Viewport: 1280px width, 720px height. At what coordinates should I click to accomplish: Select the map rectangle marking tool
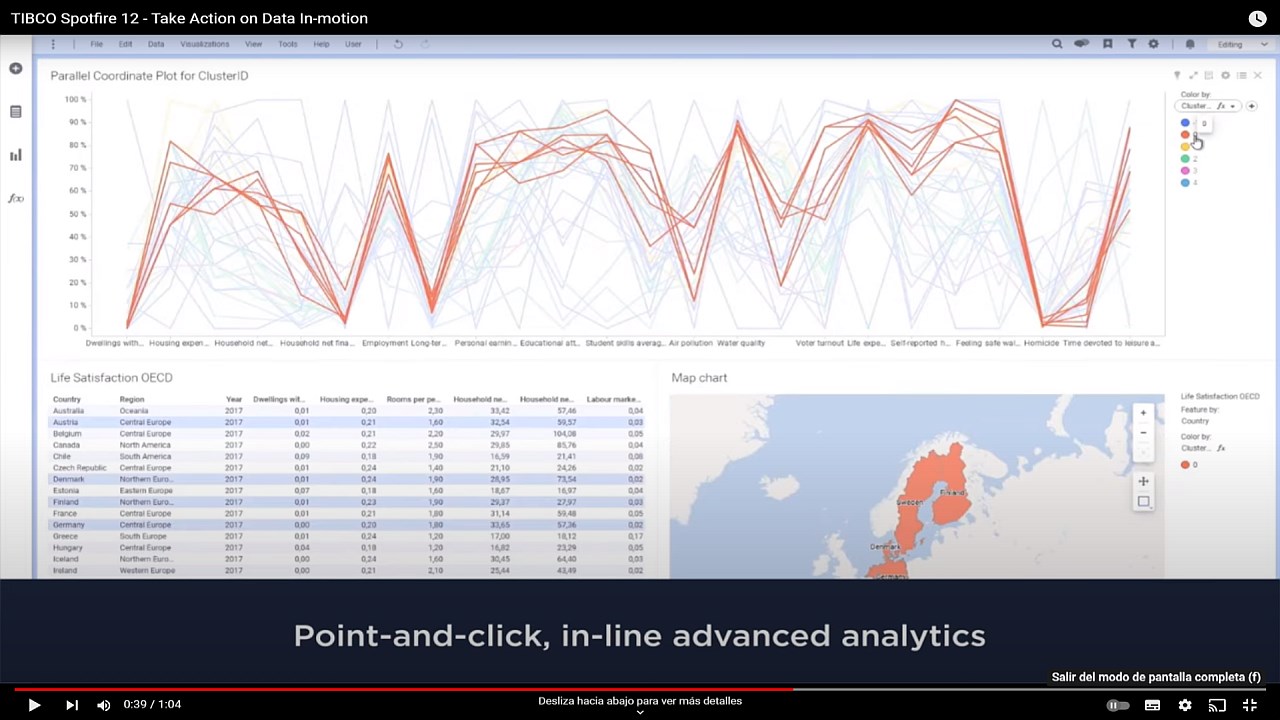click(x=1143, y=502)
